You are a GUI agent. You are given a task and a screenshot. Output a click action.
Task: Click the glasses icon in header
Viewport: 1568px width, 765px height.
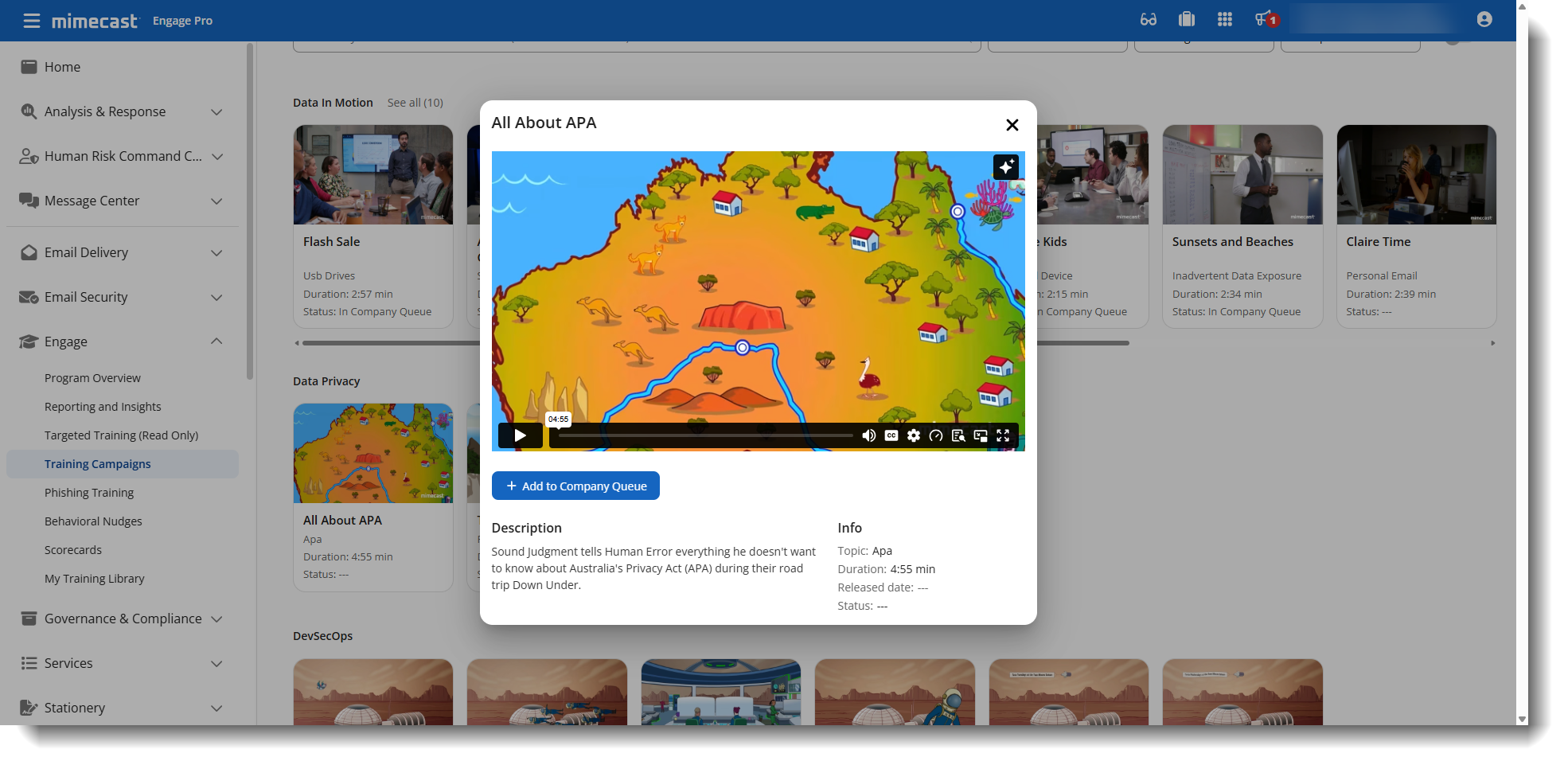(1148, 20)
